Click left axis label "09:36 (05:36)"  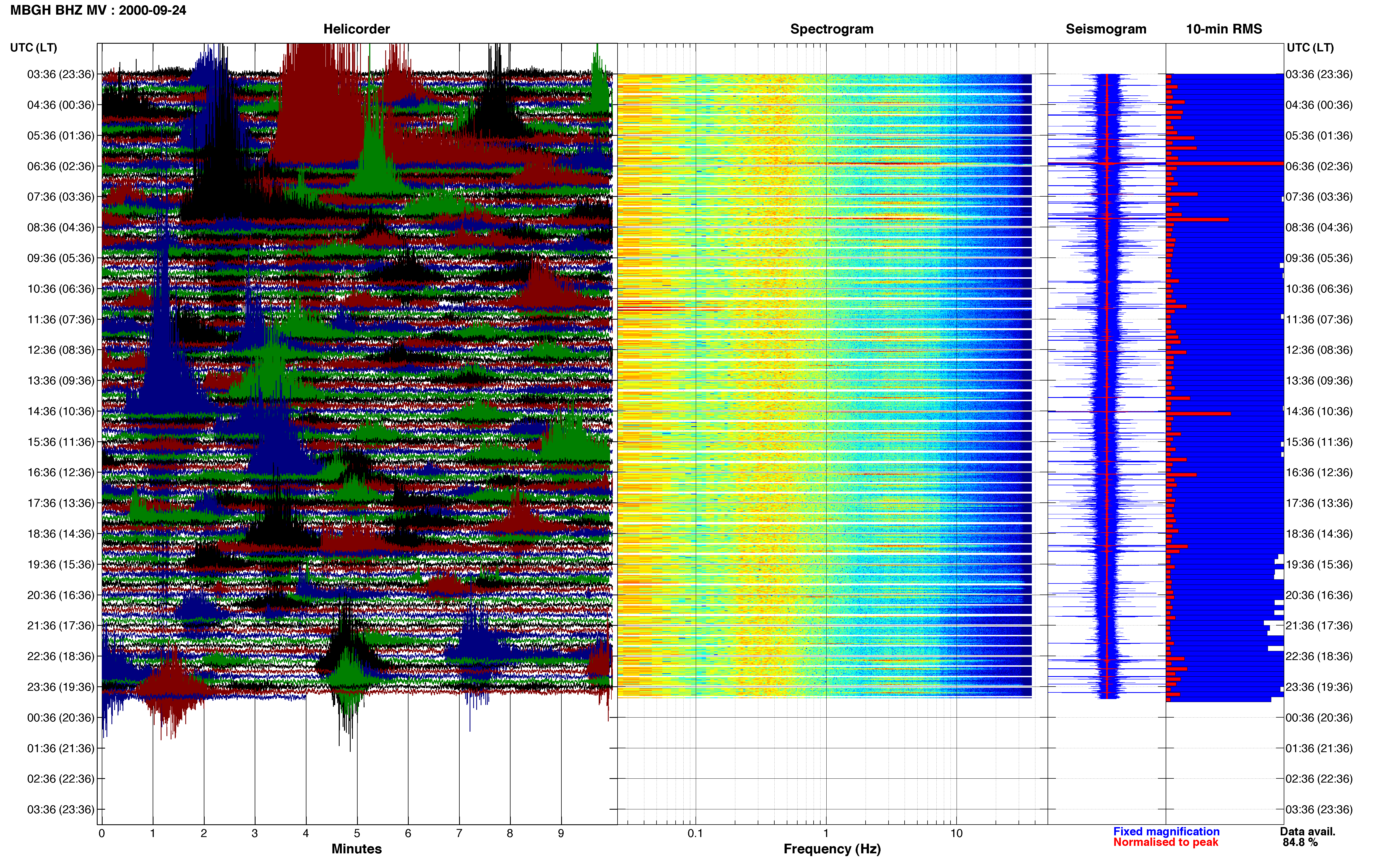60,258
